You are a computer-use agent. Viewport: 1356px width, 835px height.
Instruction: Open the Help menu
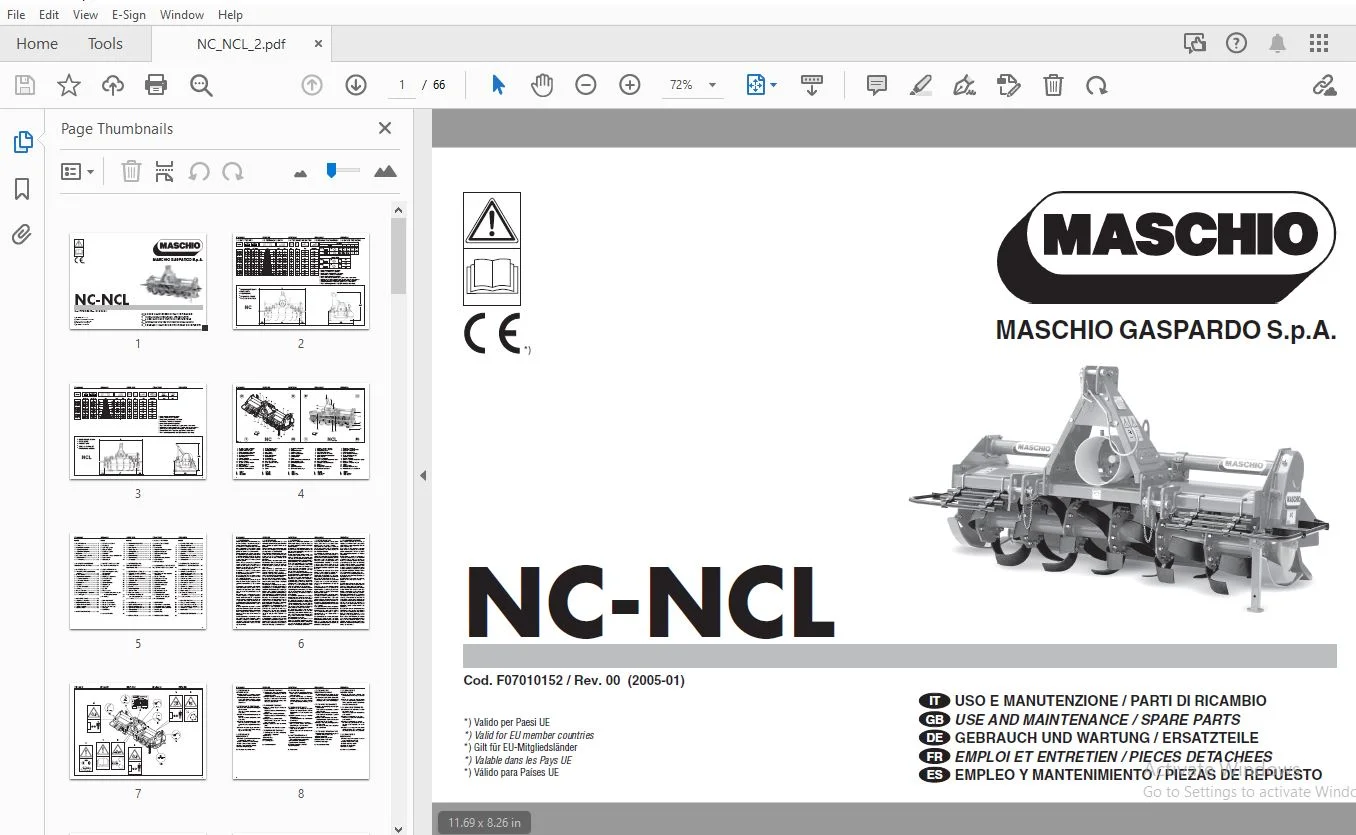coord(230,15)
